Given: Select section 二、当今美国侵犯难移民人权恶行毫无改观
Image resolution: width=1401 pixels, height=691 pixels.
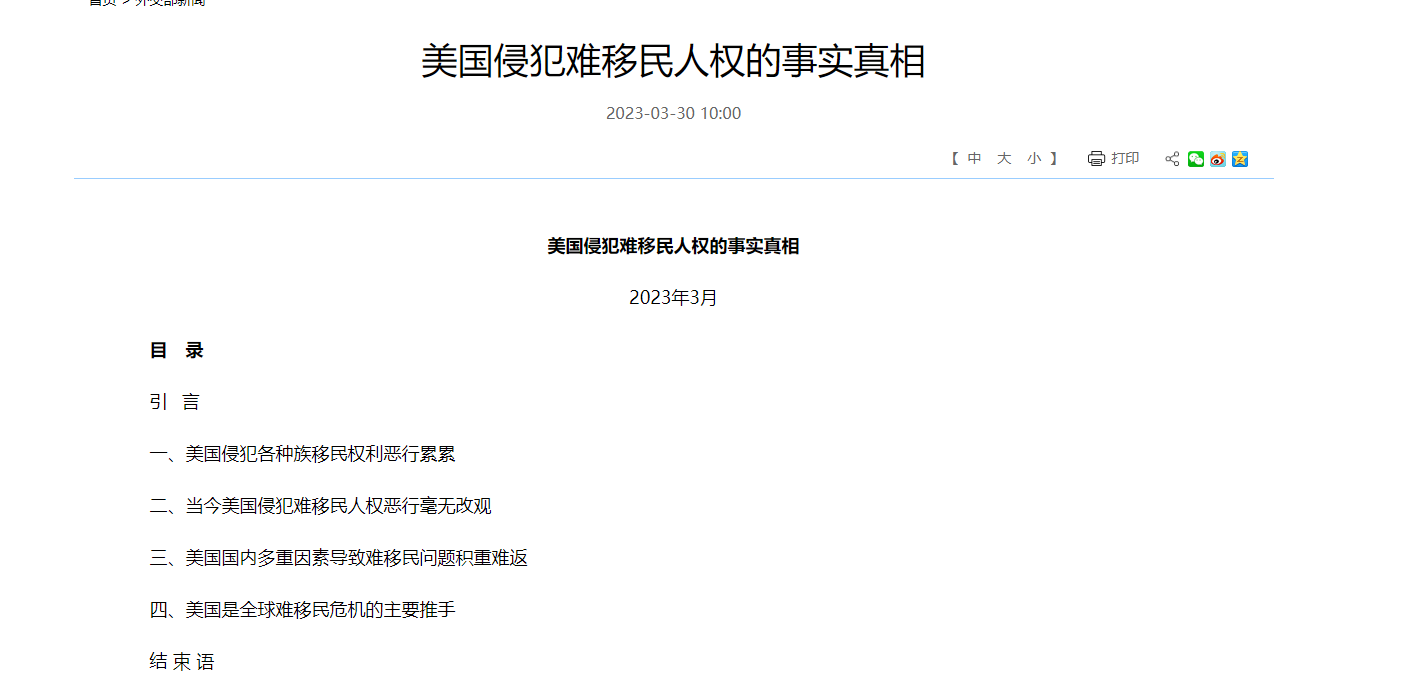Looking at the screenshot, I should click(320, 506).
